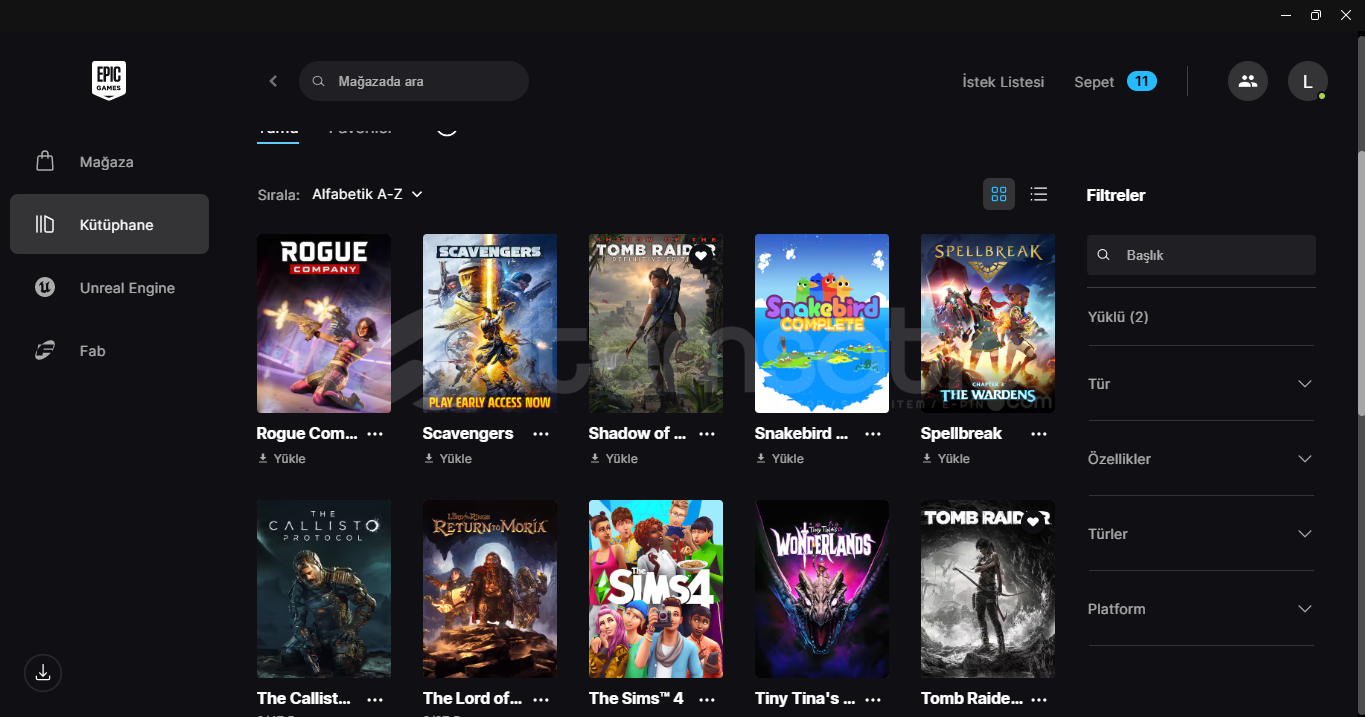Open three-dot menu for second-row Tomb Raider
Screen dimensions: 1365x717
pos(1039,699)
